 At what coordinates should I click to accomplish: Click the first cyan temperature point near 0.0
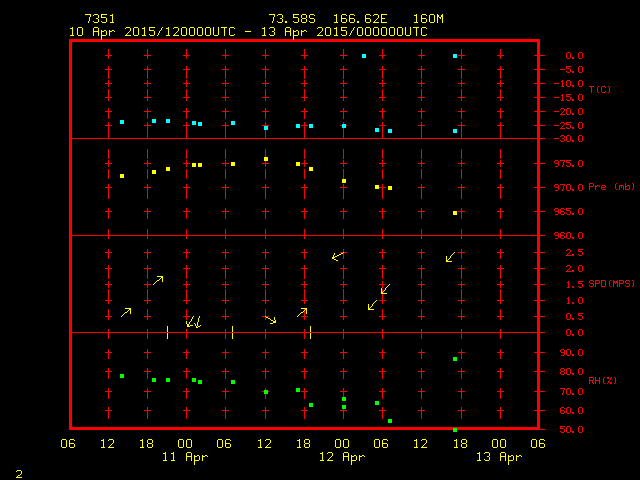pyautogui.click(x=364, y=56)
